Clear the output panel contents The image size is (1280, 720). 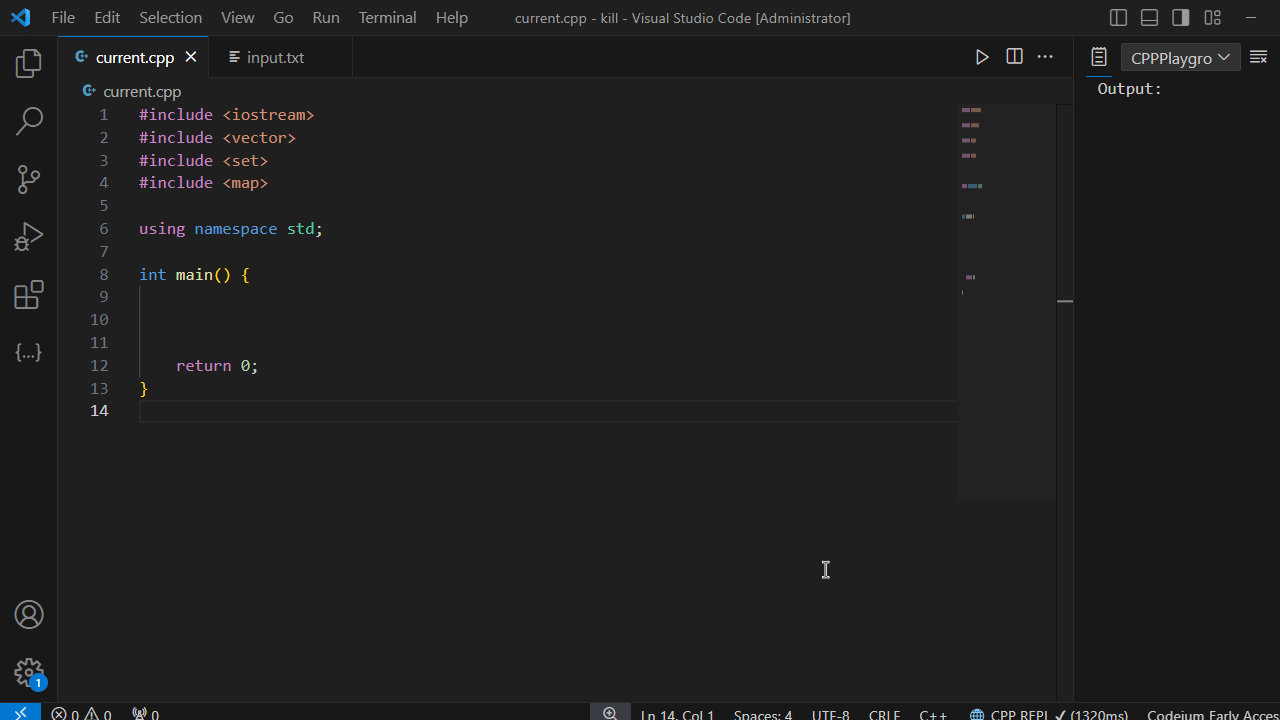tap(1258, 57)
